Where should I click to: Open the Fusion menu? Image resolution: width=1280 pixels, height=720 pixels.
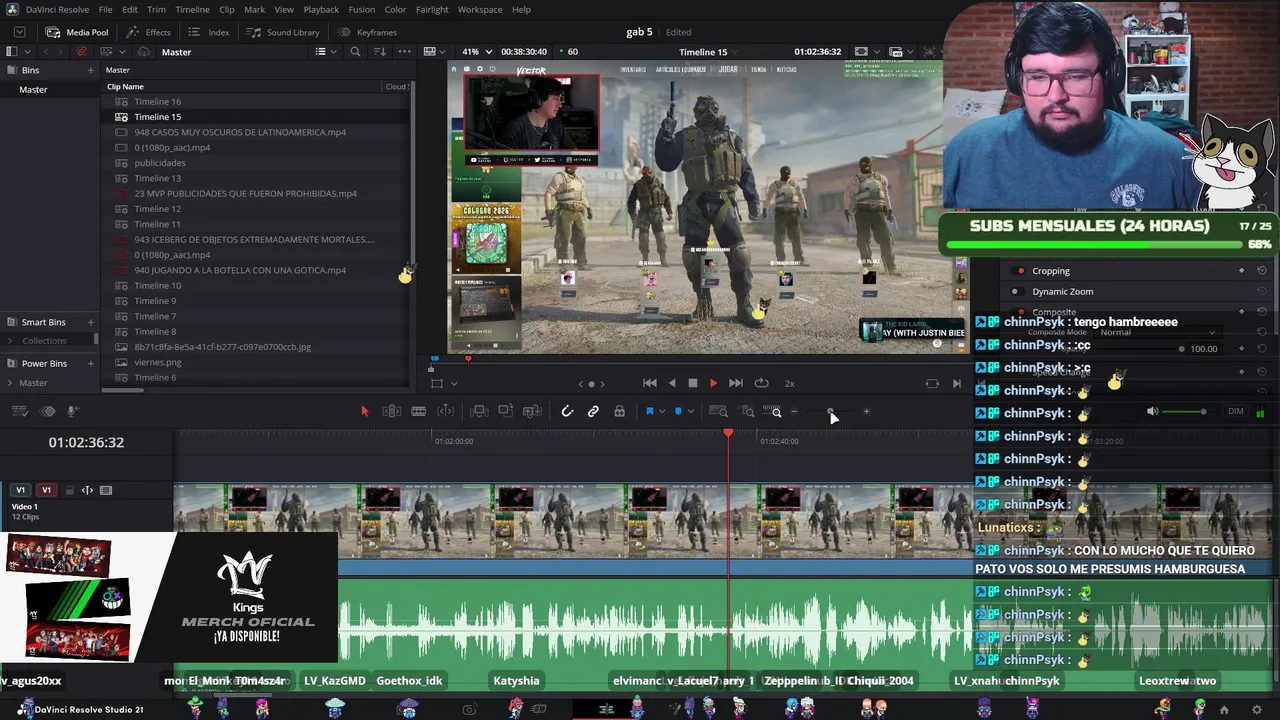pyautogui.click(x=362, y=10)
